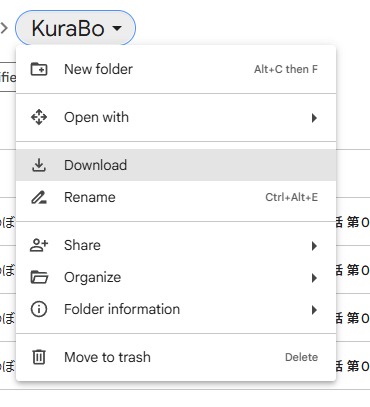Choose New folder from the menu
Viewport: 370px width, 407px height.
pyautogui.click(x=176, y=69)
